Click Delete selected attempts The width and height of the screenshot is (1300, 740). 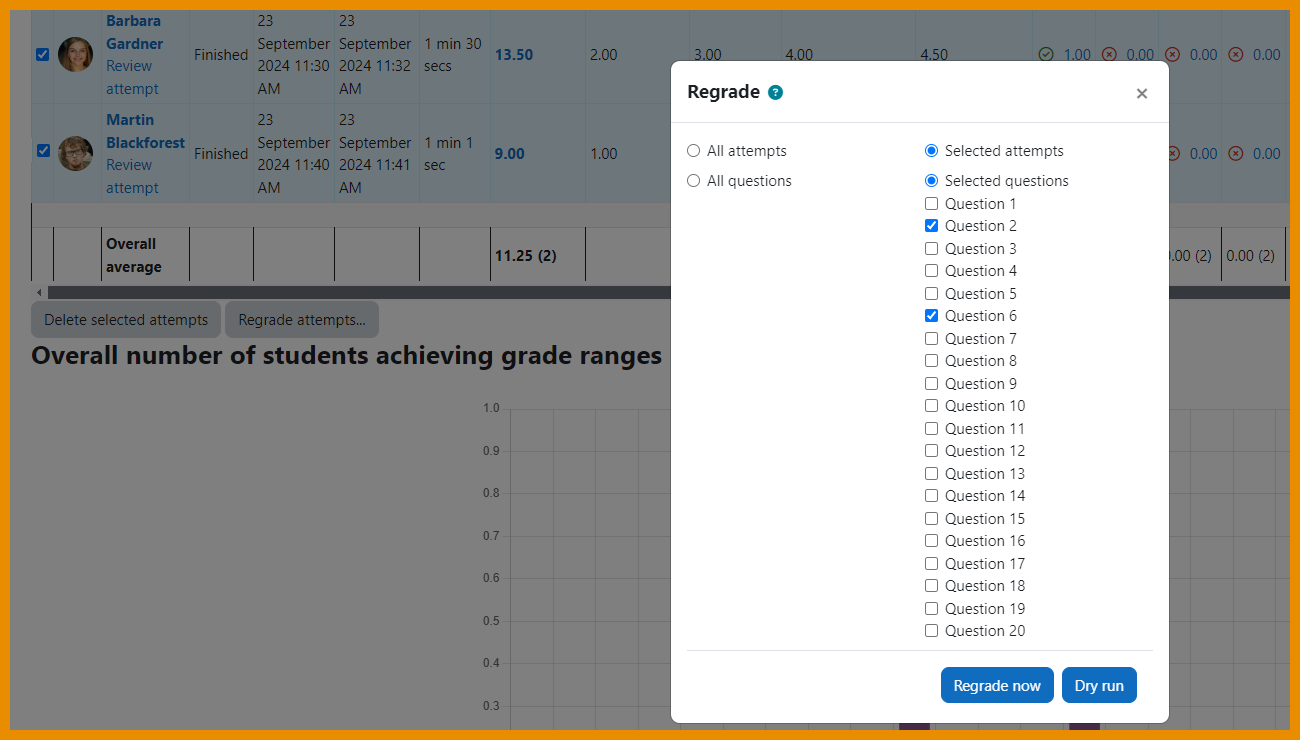pos(125,319)
